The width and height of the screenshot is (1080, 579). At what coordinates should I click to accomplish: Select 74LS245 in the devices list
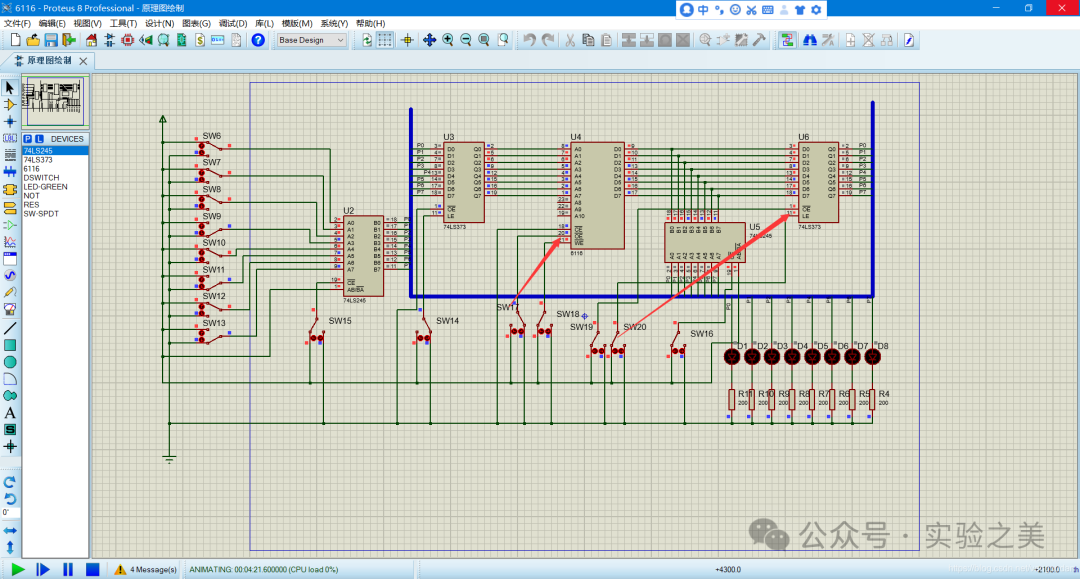point(55,151)
